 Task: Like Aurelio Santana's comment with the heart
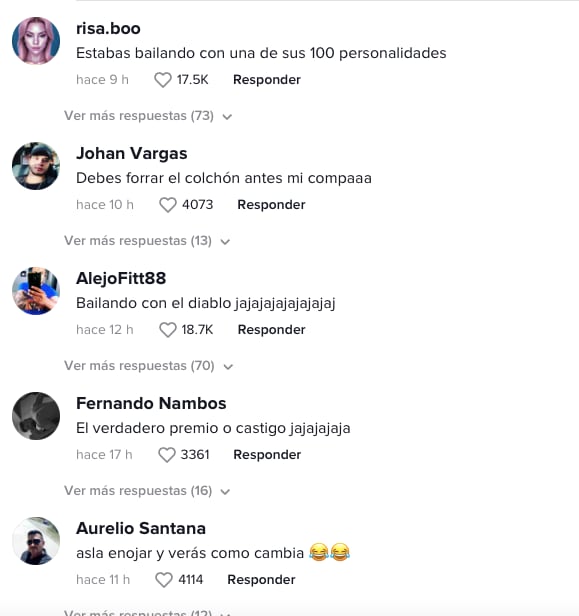click(164, 579)
